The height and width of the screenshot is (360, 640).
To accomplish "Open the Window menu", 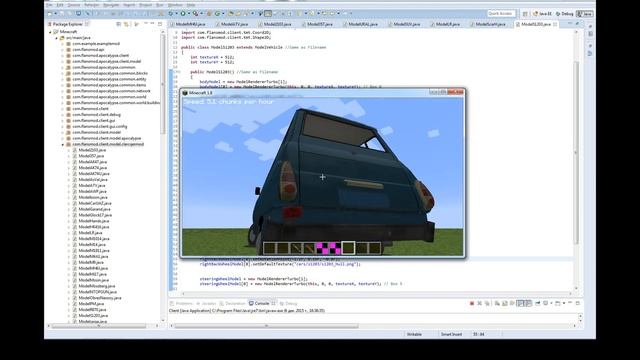I will [175, 5].
